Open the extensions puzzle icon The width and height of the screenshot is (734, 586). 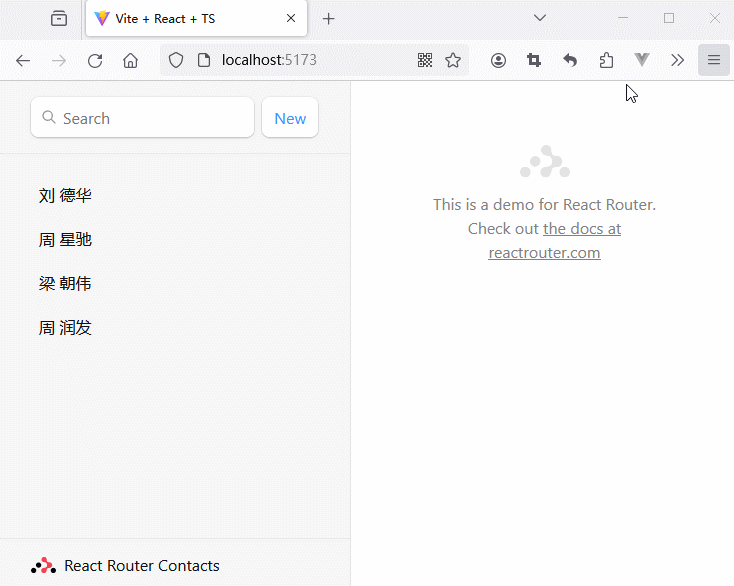point(606,60)
